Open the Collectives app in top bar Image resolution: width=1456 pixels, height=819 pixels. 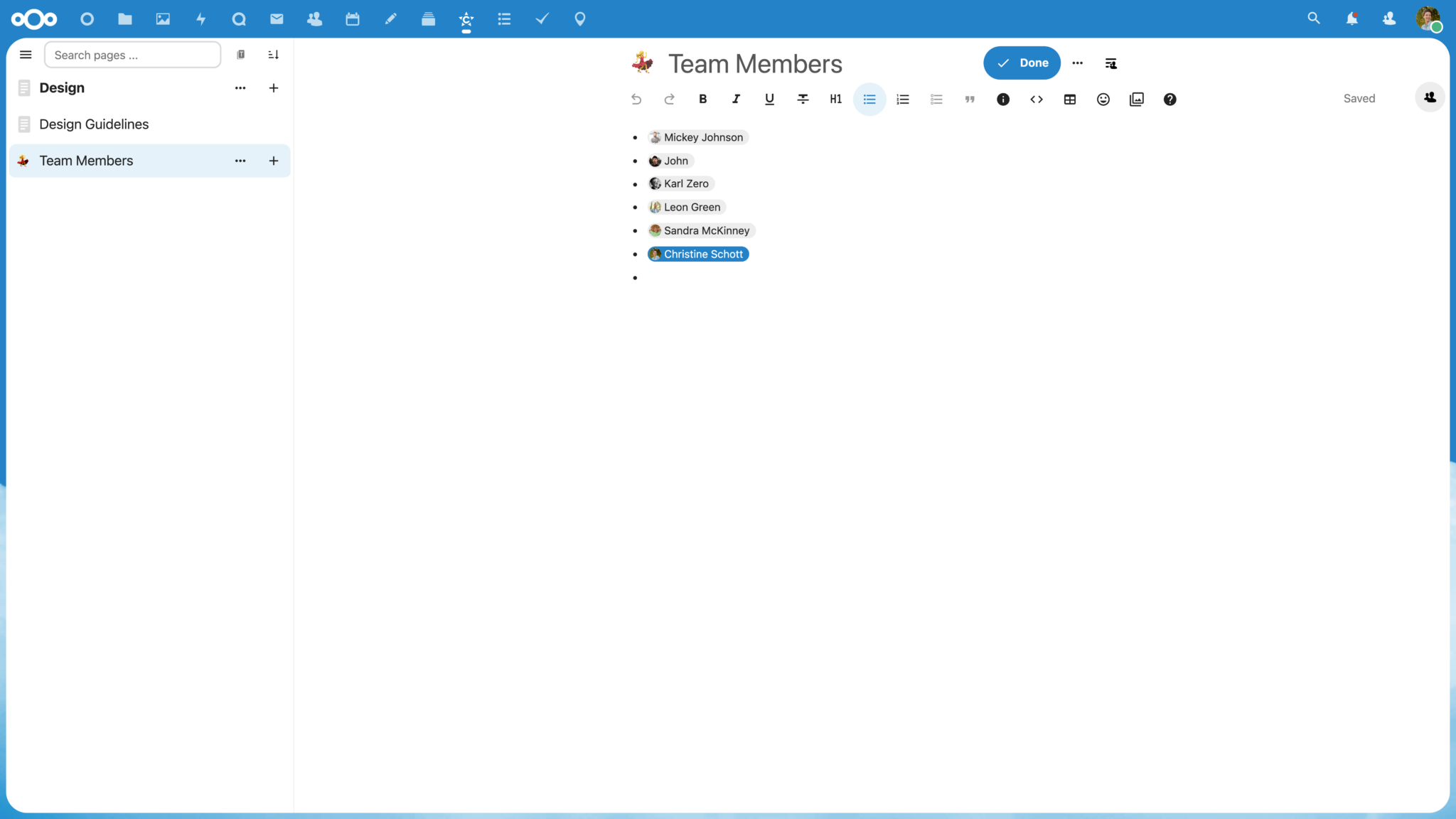(466, 19)
